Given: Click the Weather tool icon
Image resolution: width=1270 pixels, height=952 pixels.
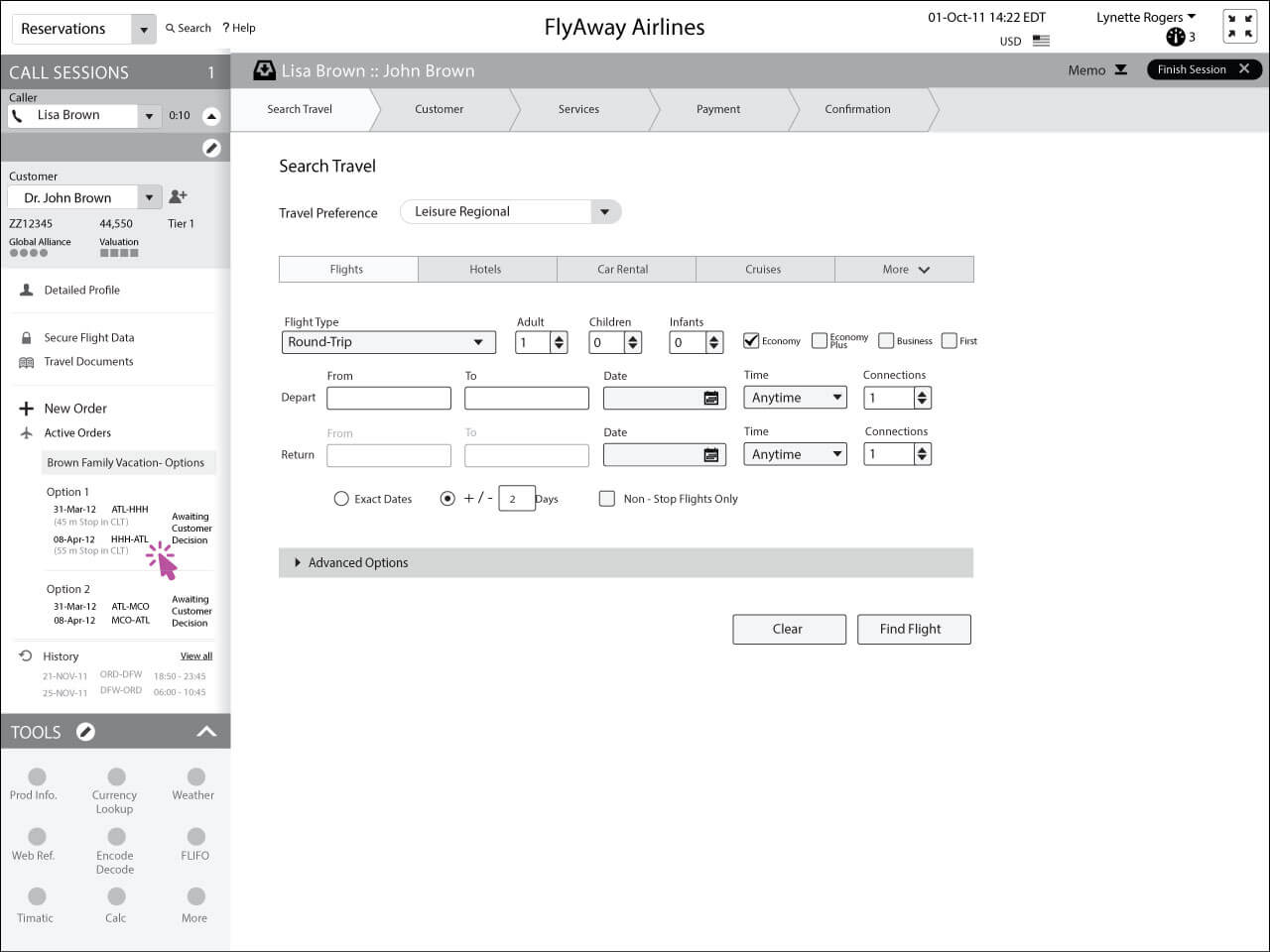Looking at the screenshot, I should tap(195, 777).
